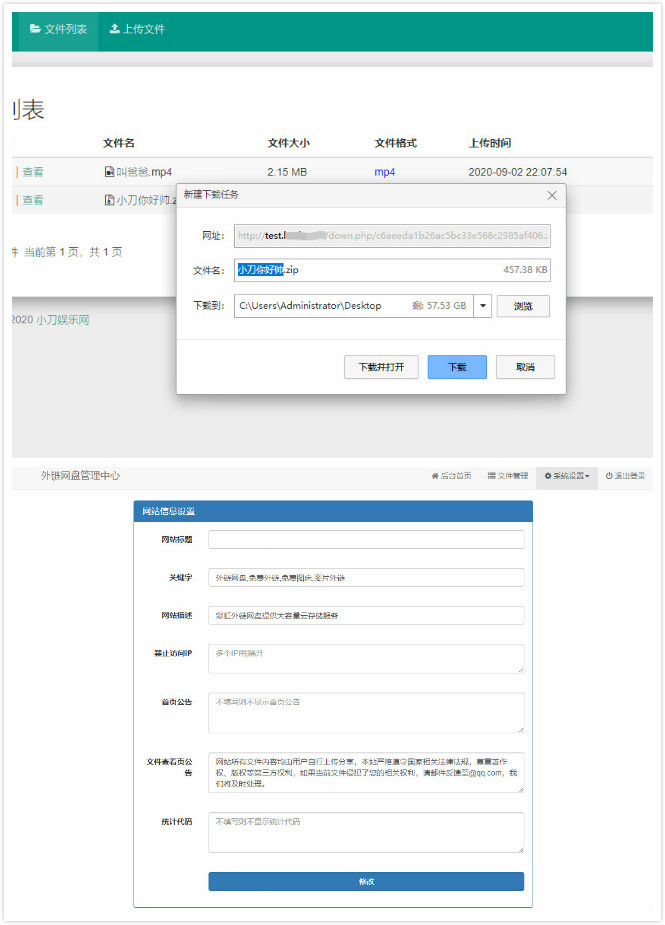665x925 pixels.
Task: Click the download path field C:\Users\Administrator\Desktop
Action: click(353, 306)
